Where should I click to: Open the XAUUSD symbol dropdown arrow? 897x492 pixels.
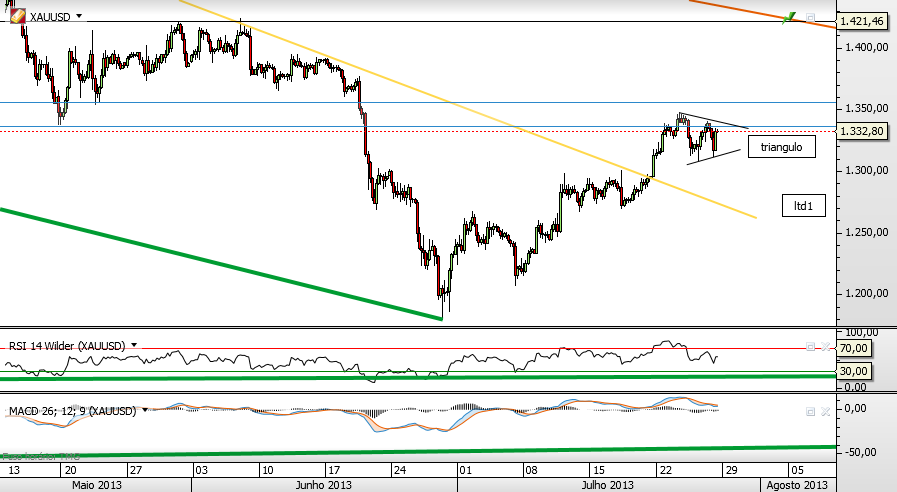(79, 17)
